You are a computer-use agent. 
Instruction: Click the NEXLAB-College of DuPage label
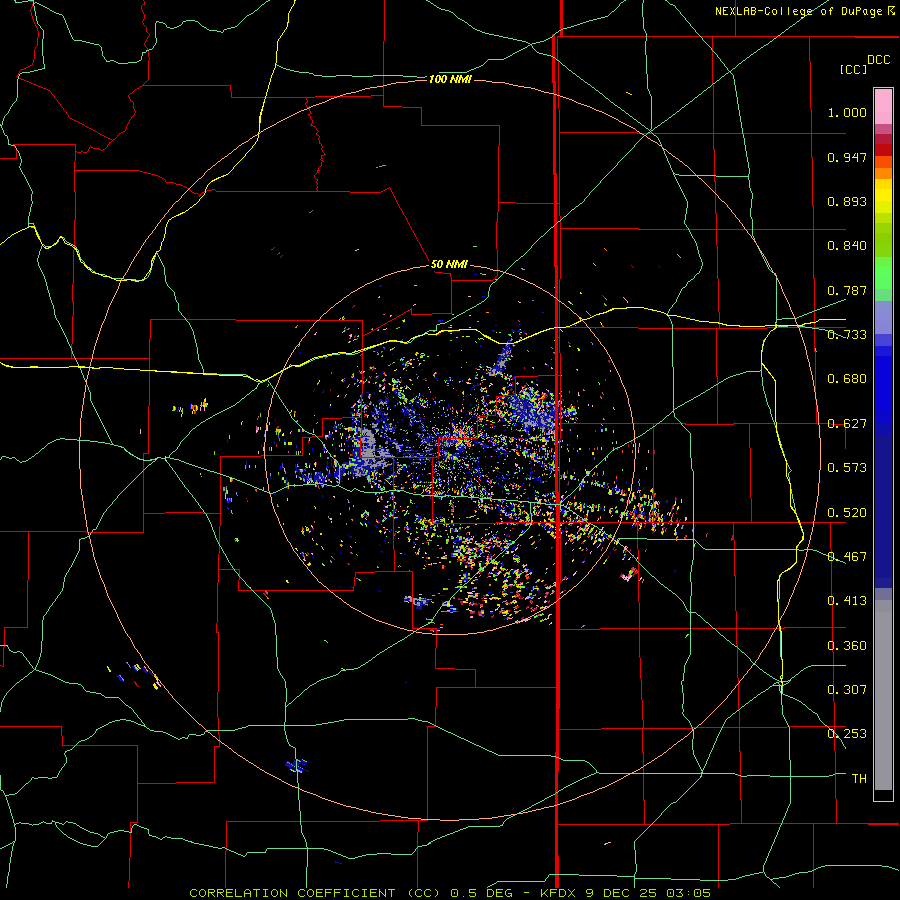(798, 11)
